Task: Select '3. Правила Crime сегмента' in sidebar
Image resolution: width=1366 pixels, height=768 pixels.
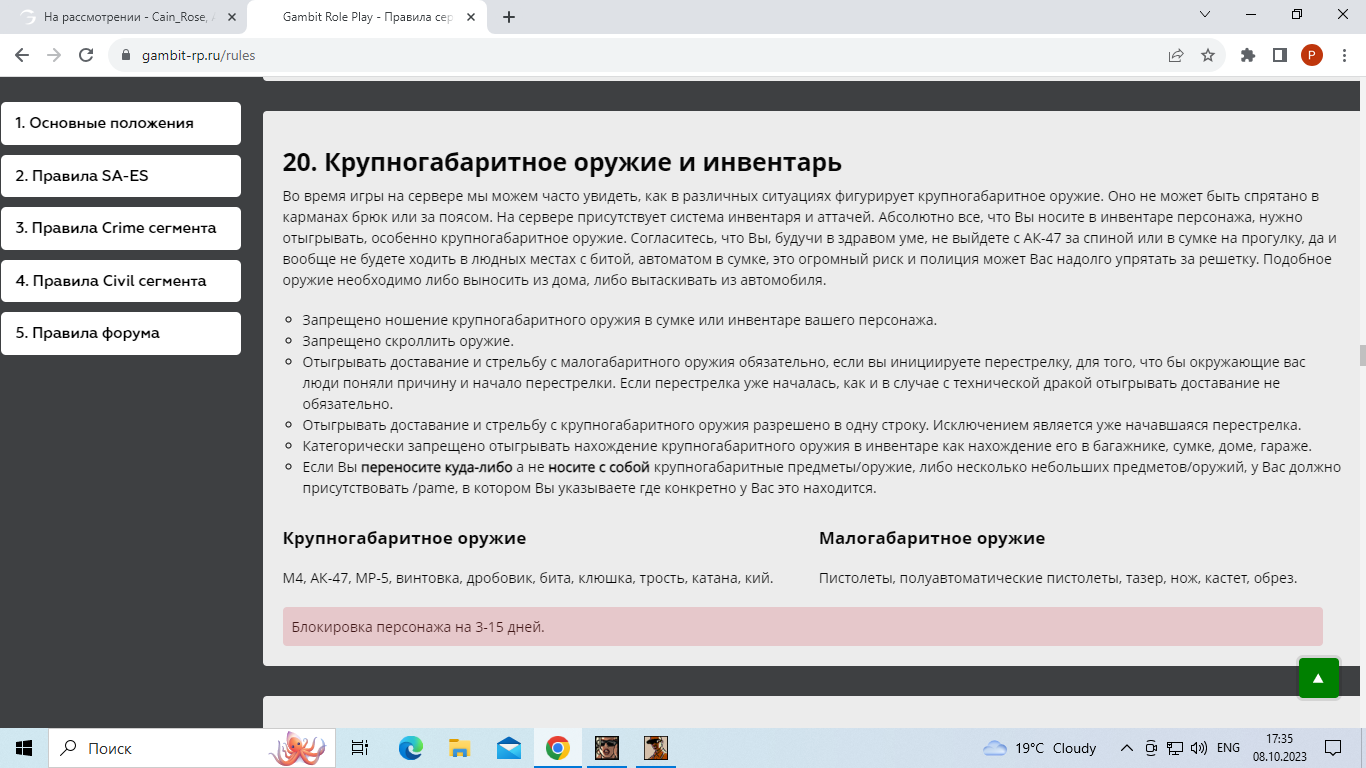Action: 121,228
